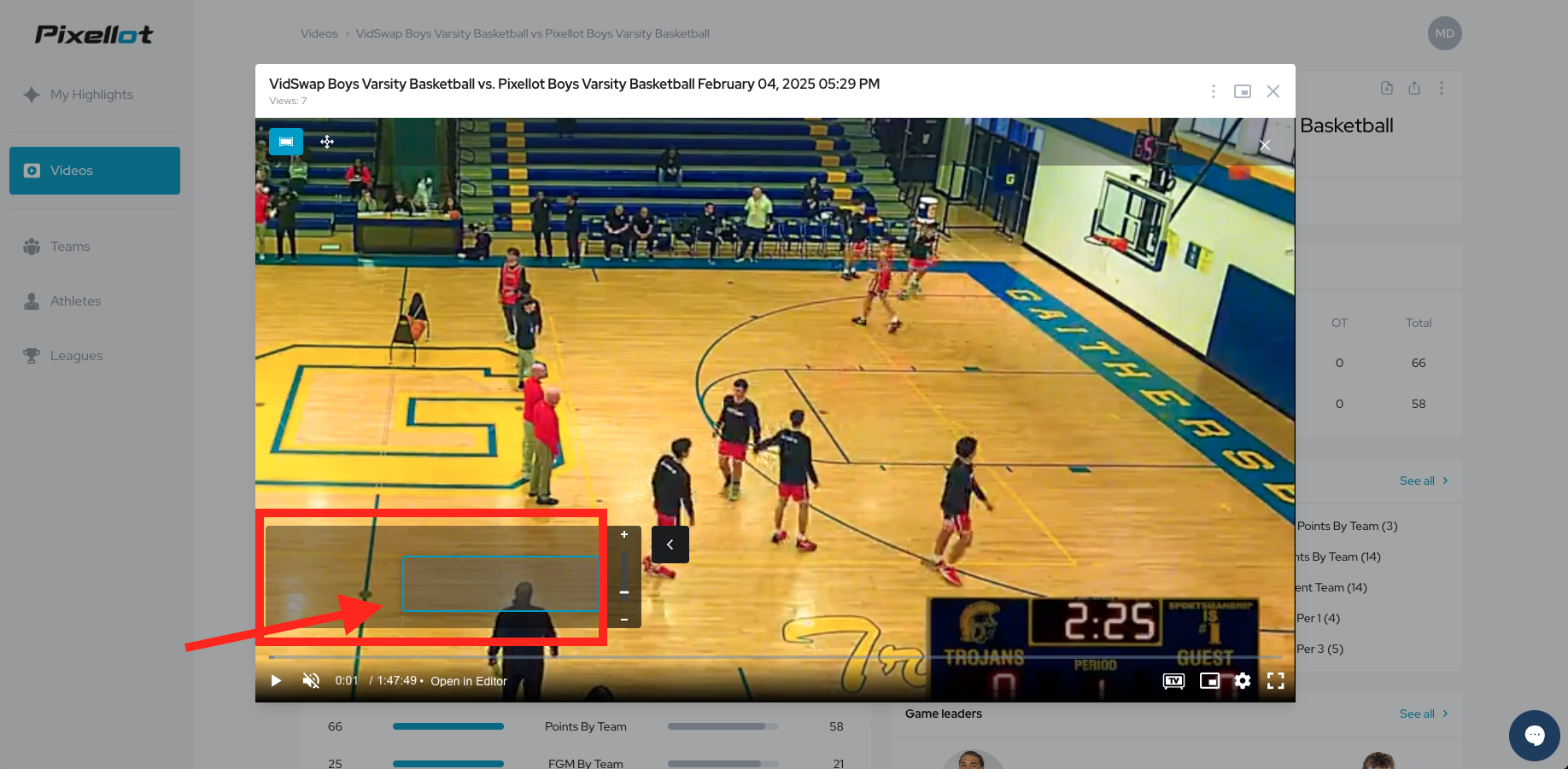1568x769 pixels.
Task: Open the video modal three-dot options menu
Action: point(1213,91)
